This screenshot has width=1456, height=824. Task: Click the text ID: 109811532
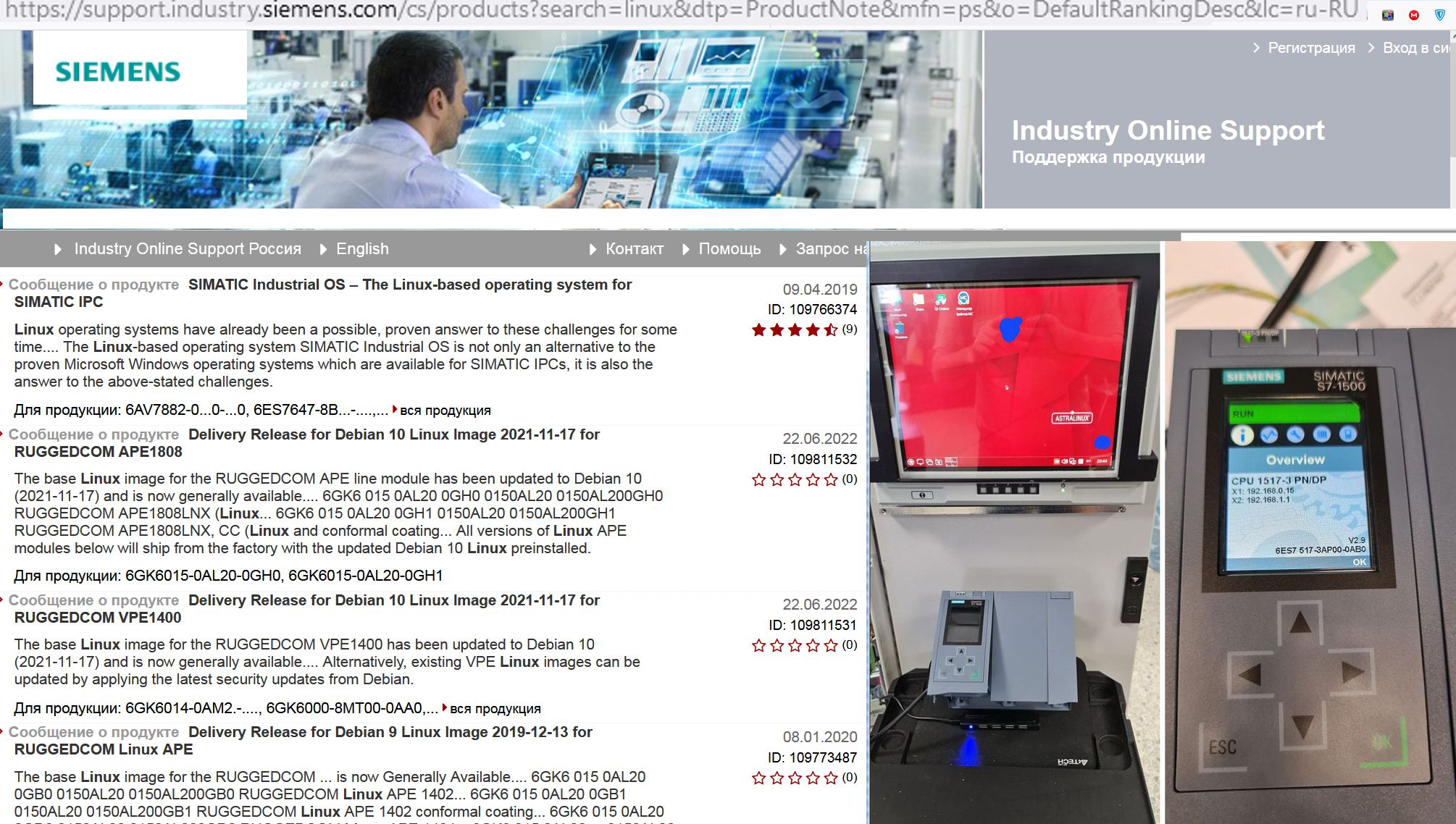813,459
